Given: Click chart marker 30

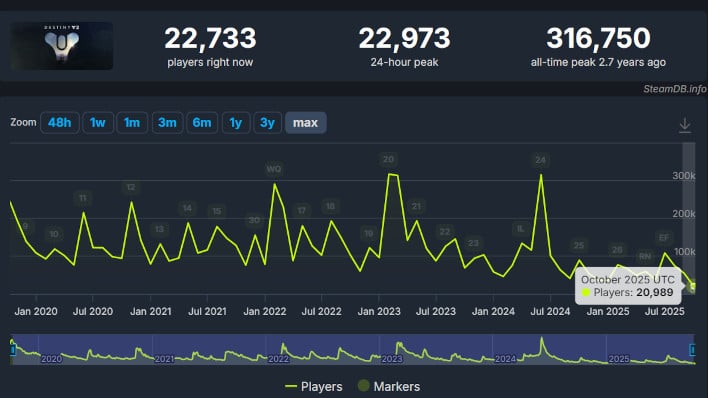Looking at the screenshot, I should [x=254, y=220].
